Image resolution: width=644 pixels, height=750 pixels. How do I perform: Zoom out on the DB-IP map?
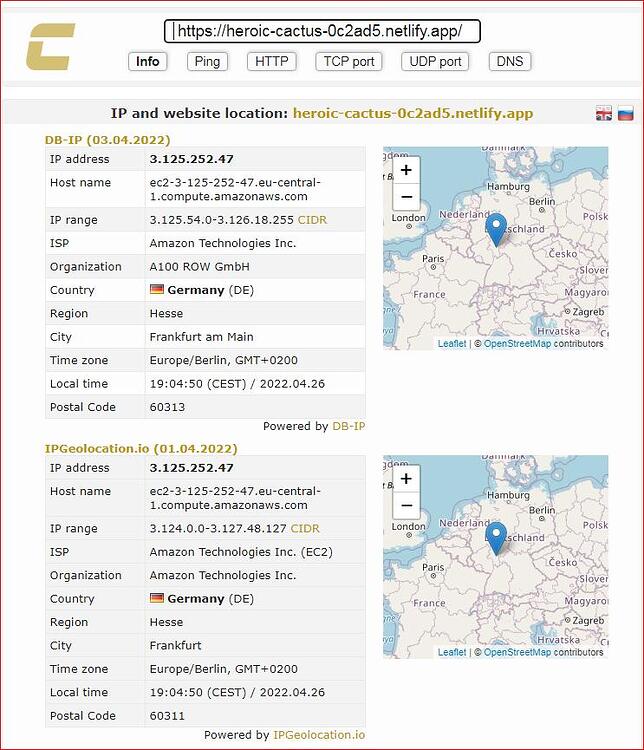coord(406,197)
